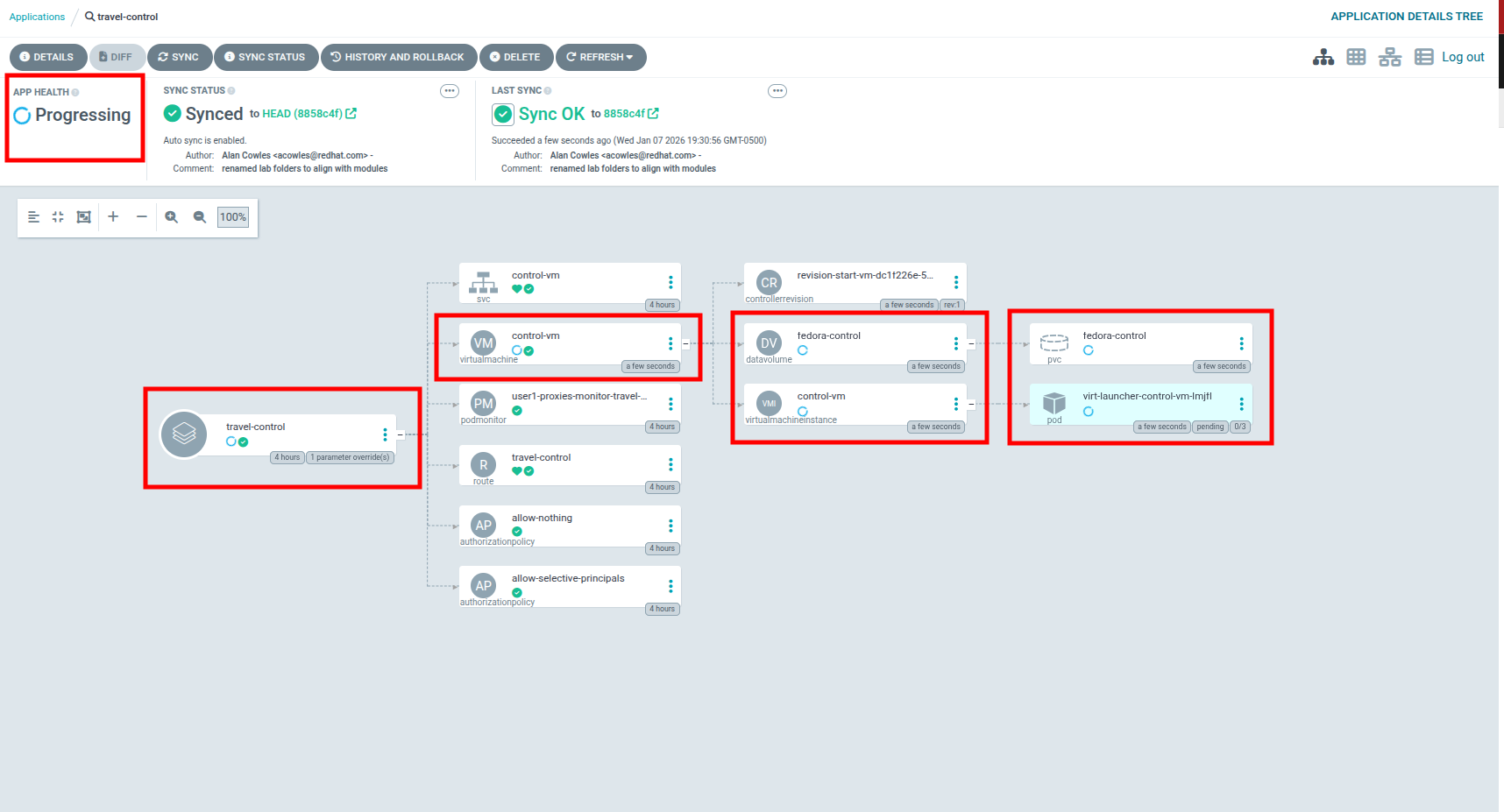Collapse children of fedora-control datavolume node
The height and width of the screenshot is (812, 1504).
[971, 343]
